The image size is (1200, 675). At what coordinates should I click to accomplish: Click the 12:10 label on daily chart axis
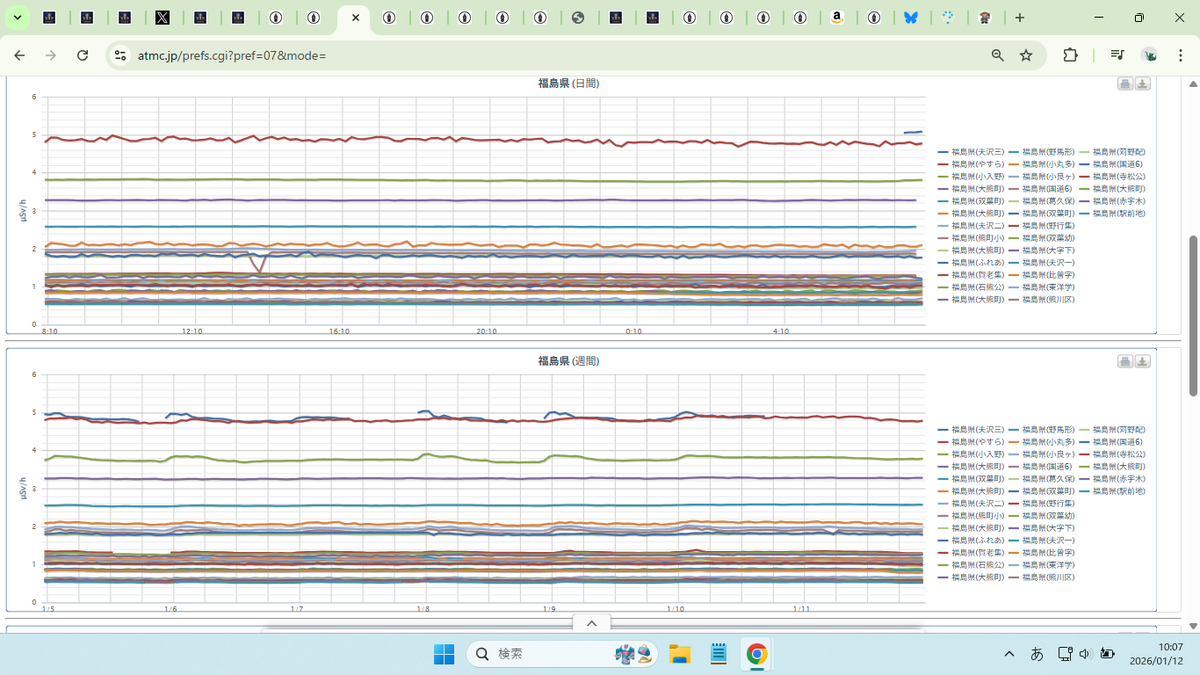click(192, 331)
